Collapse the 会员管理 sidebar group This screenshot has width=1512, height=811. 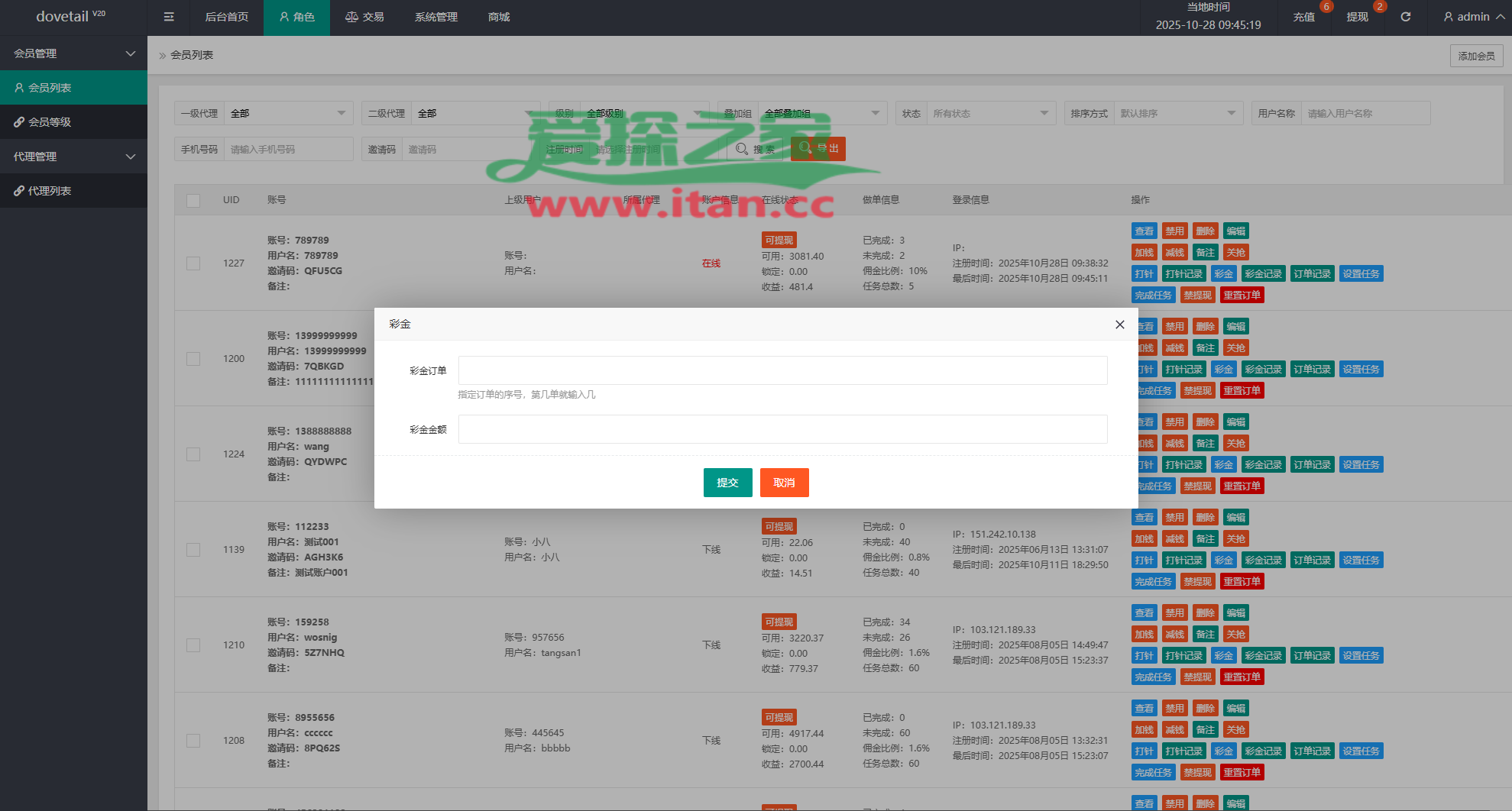(73, 53)
